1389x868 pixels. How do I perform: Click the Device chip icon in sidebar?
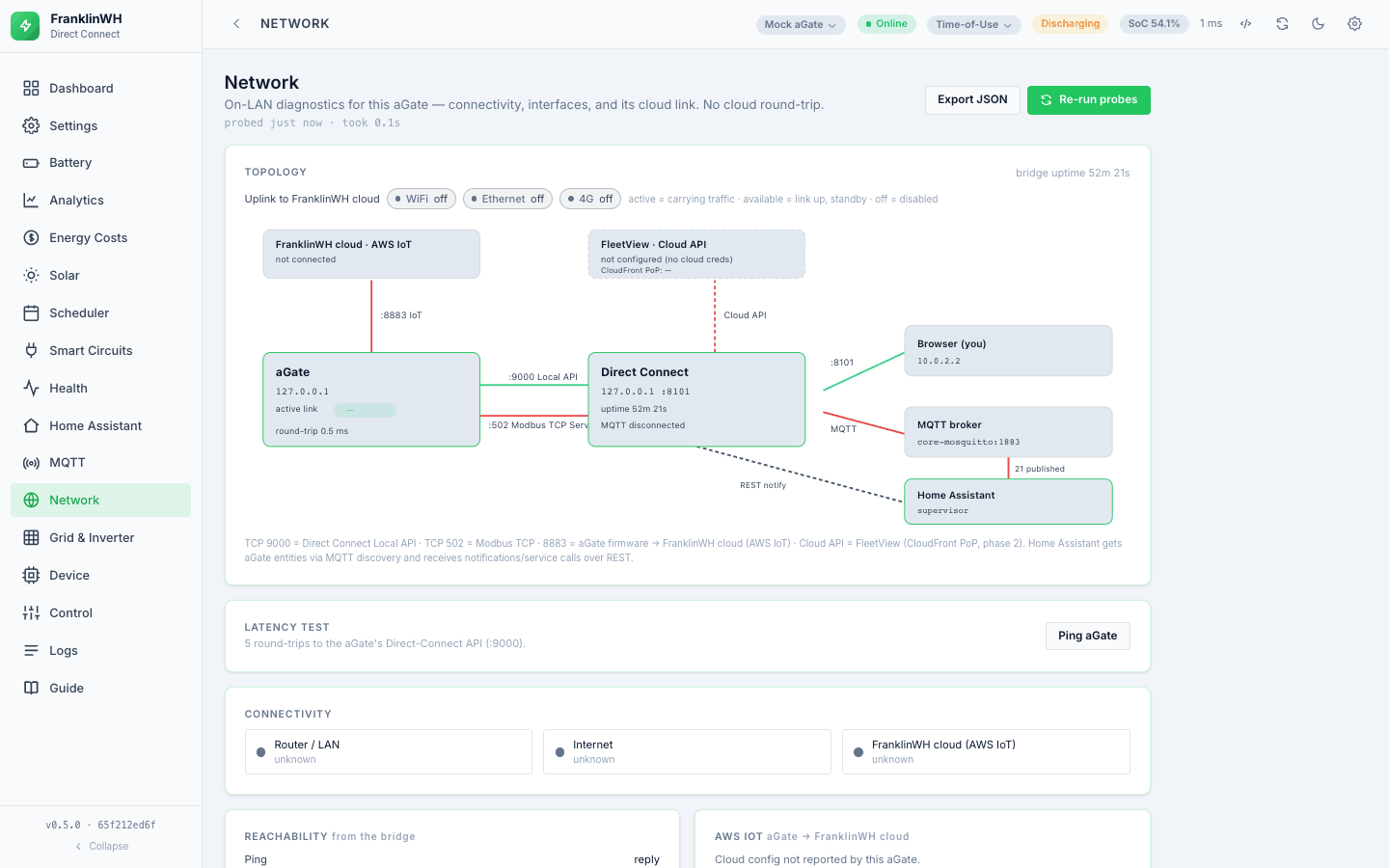pos(31,576)
